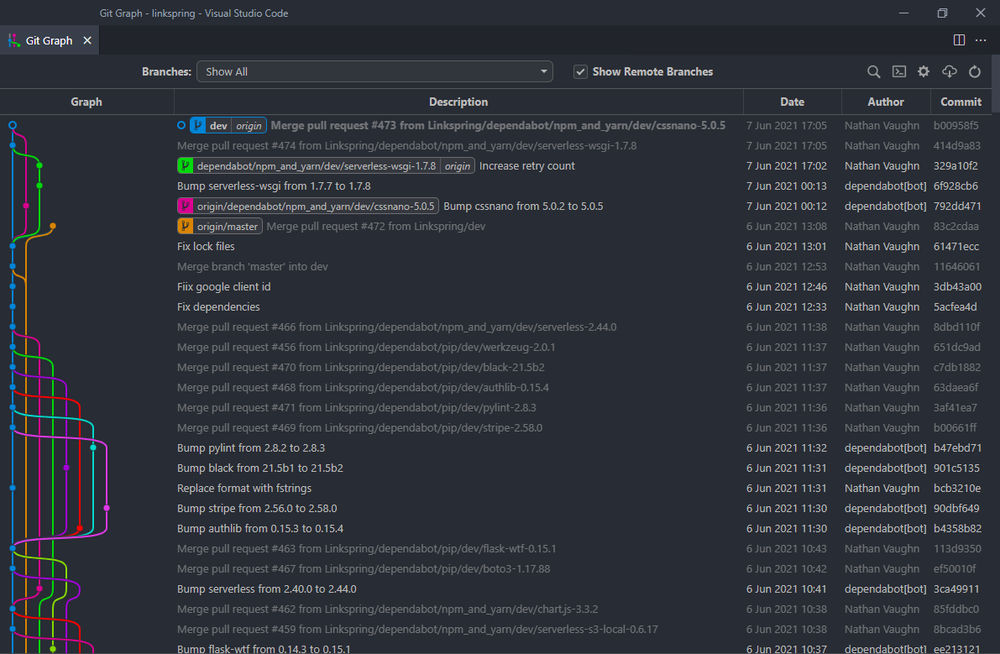The height and width of the screenshot is (654, 1000).
Task: Select Replace format with fstrings commit
Action: point(244,488)
